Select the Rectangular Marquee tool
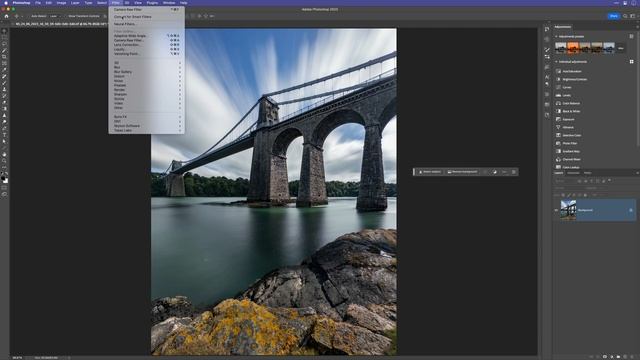Viewport: 640px width, 360px height. (4, 38)
